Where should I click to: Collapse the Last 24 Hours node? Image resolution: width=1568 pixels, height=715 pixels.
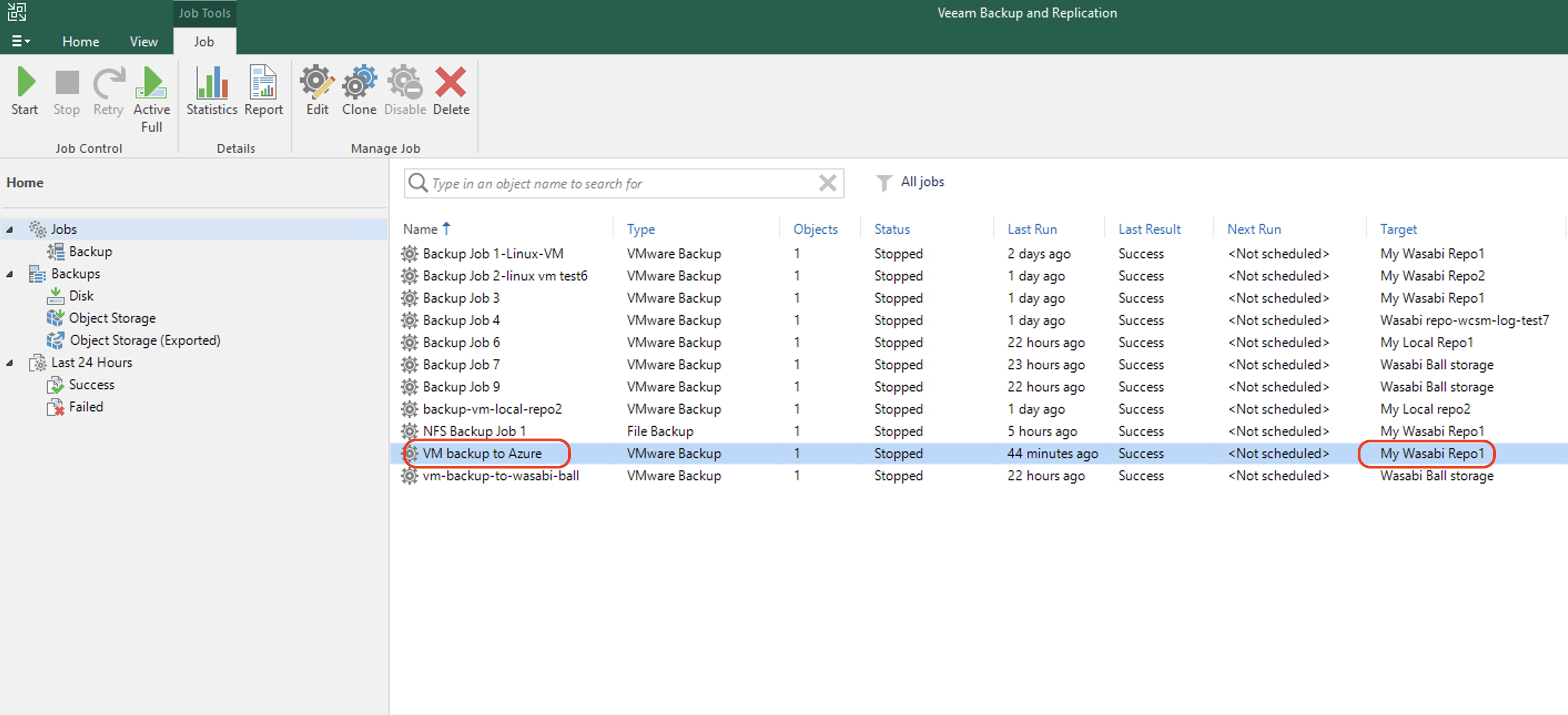pyautogui.click(x=10, y=363)
